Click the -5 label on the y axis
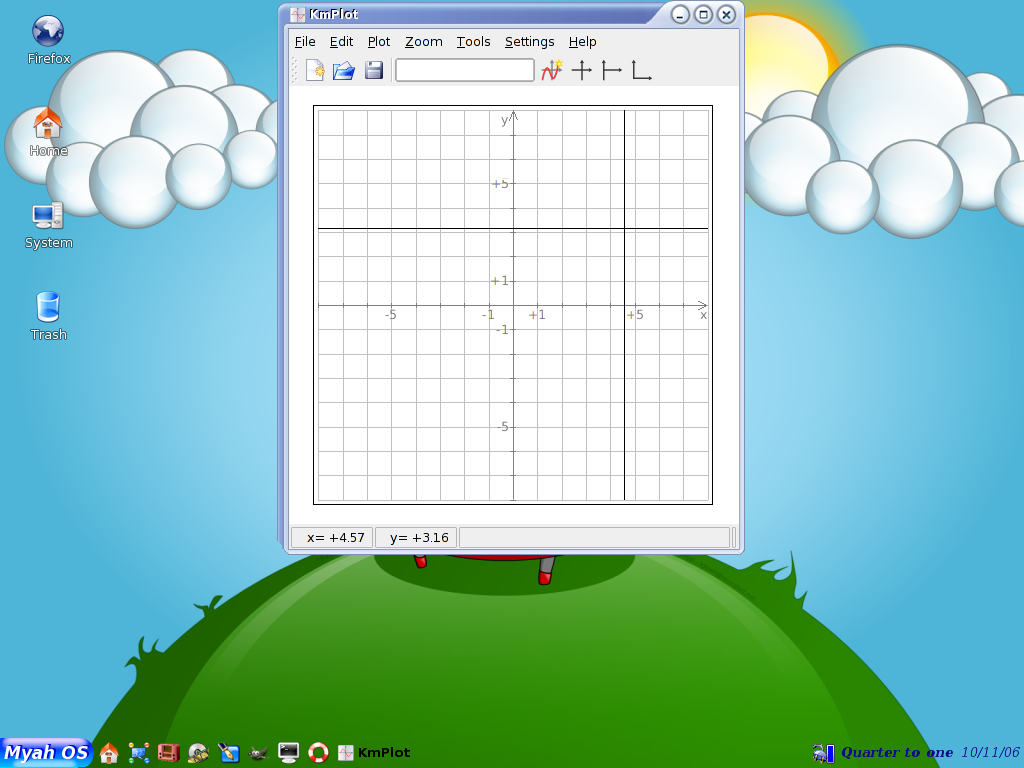The width and height of the screenshot is (1024, 768). click(x=502, y=427)
